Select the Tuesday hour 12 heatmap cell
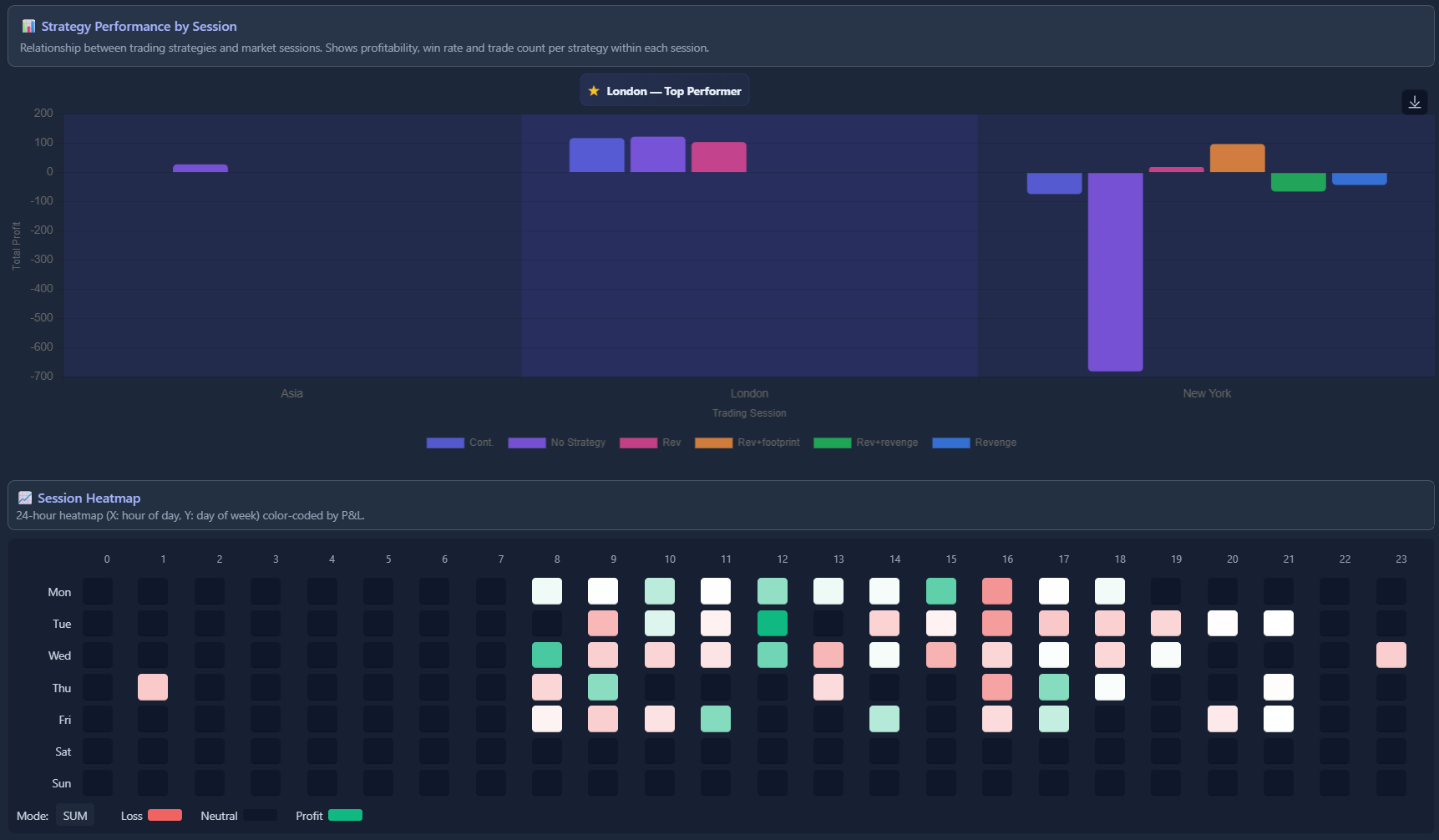Screen dimensions: 1439x840 772,624
